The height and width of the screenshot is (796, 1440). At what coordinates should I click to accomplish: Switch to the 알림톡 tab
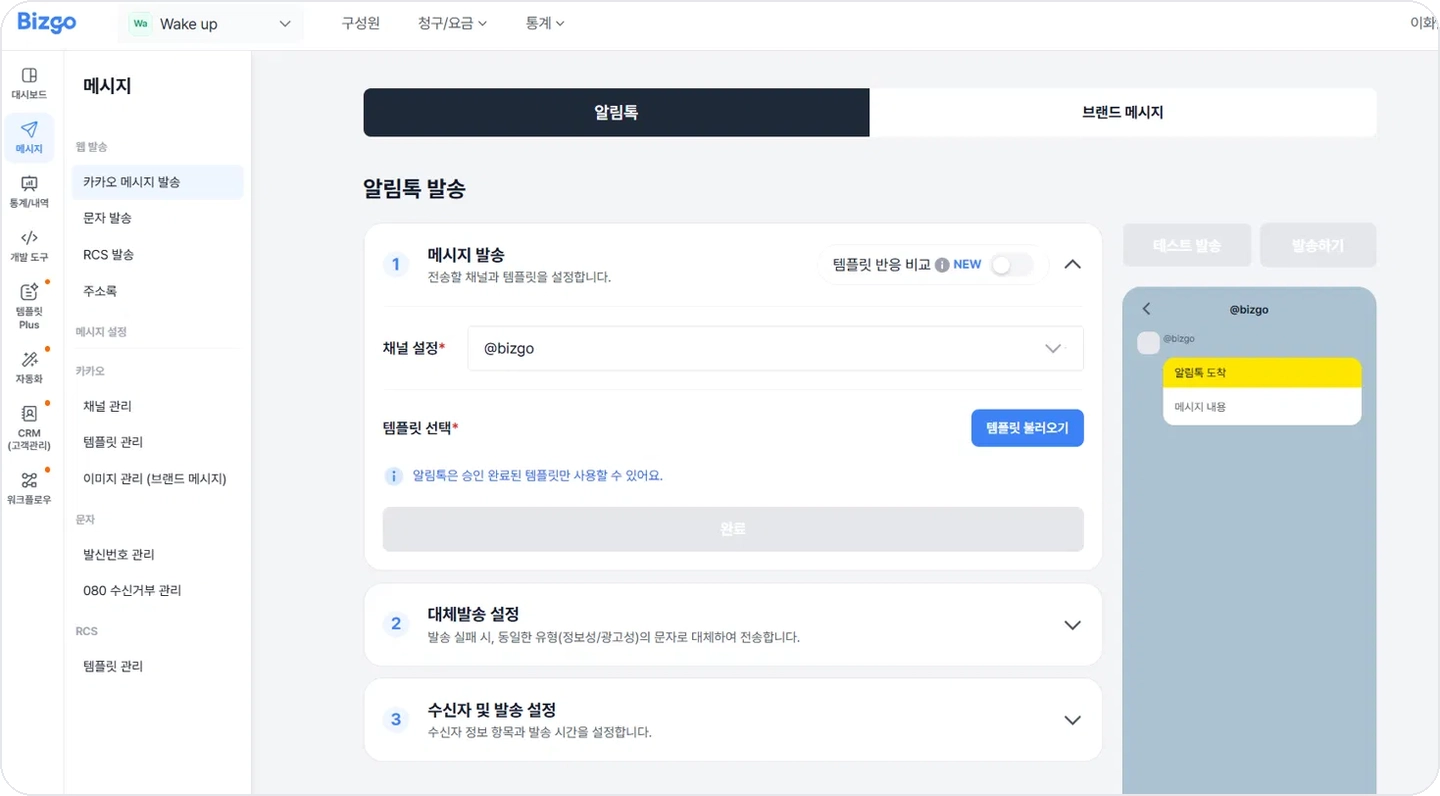pyautogui.click(x=616, y=112)
